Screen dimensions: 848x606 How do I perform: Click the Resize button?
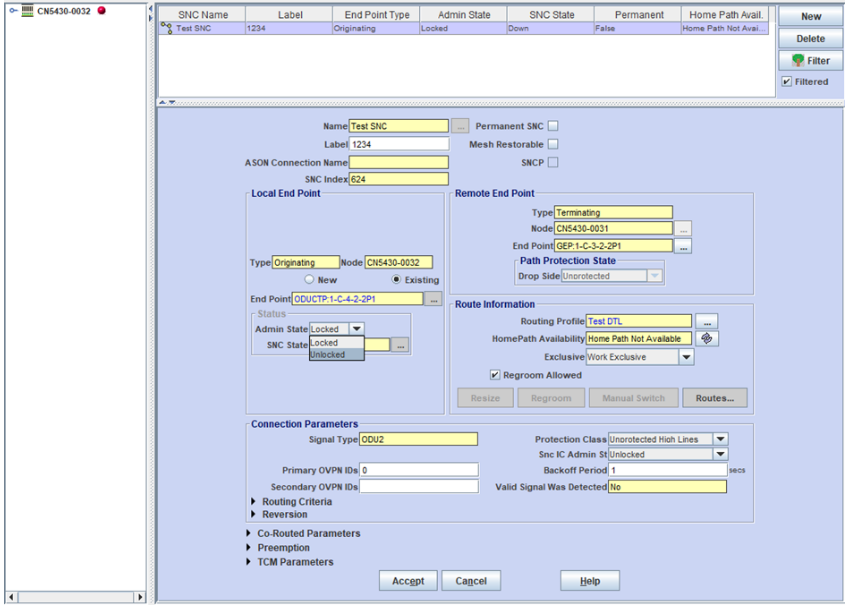pos(485,398)
